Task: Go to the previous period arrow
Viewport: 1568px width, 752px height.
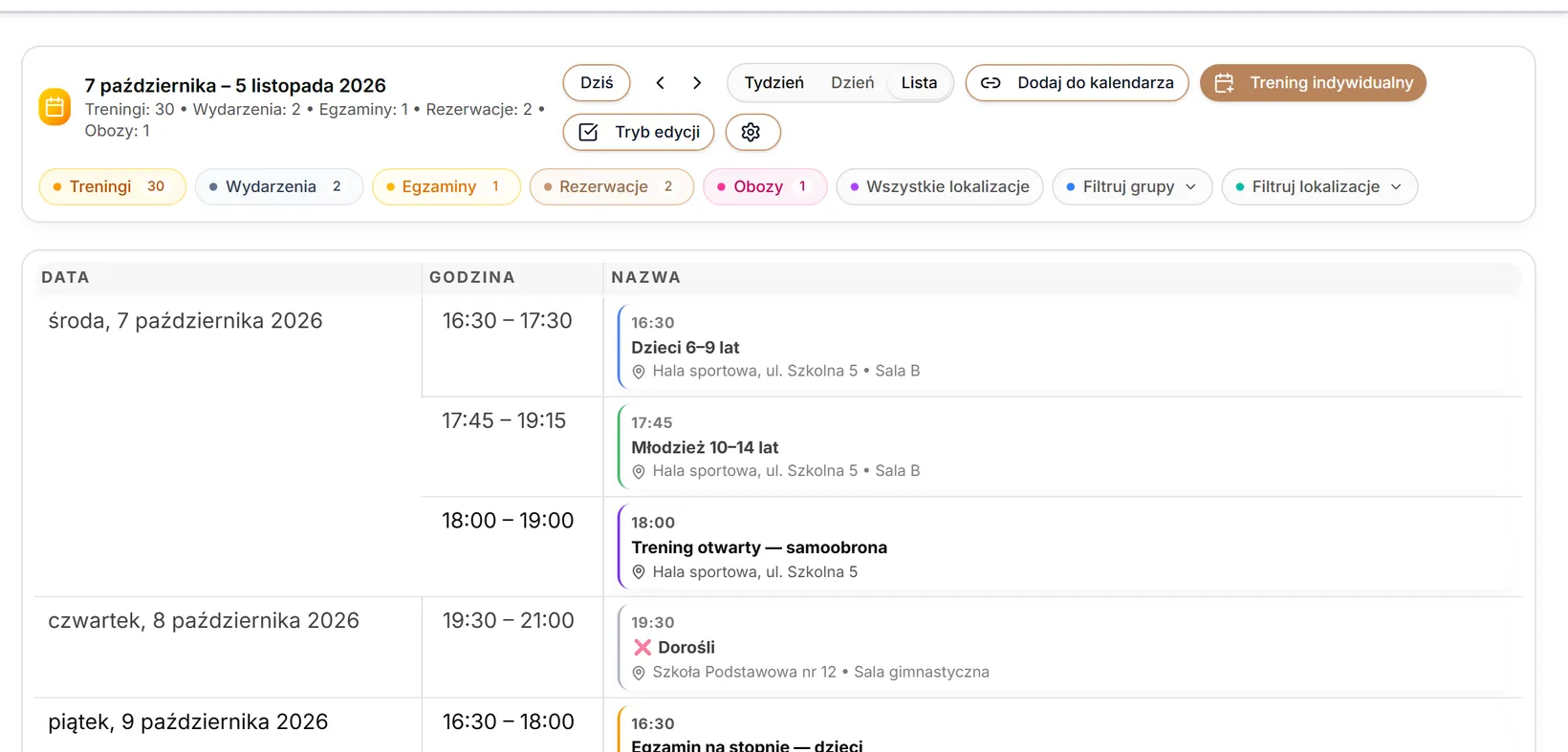Action: (x=660, y=83)
